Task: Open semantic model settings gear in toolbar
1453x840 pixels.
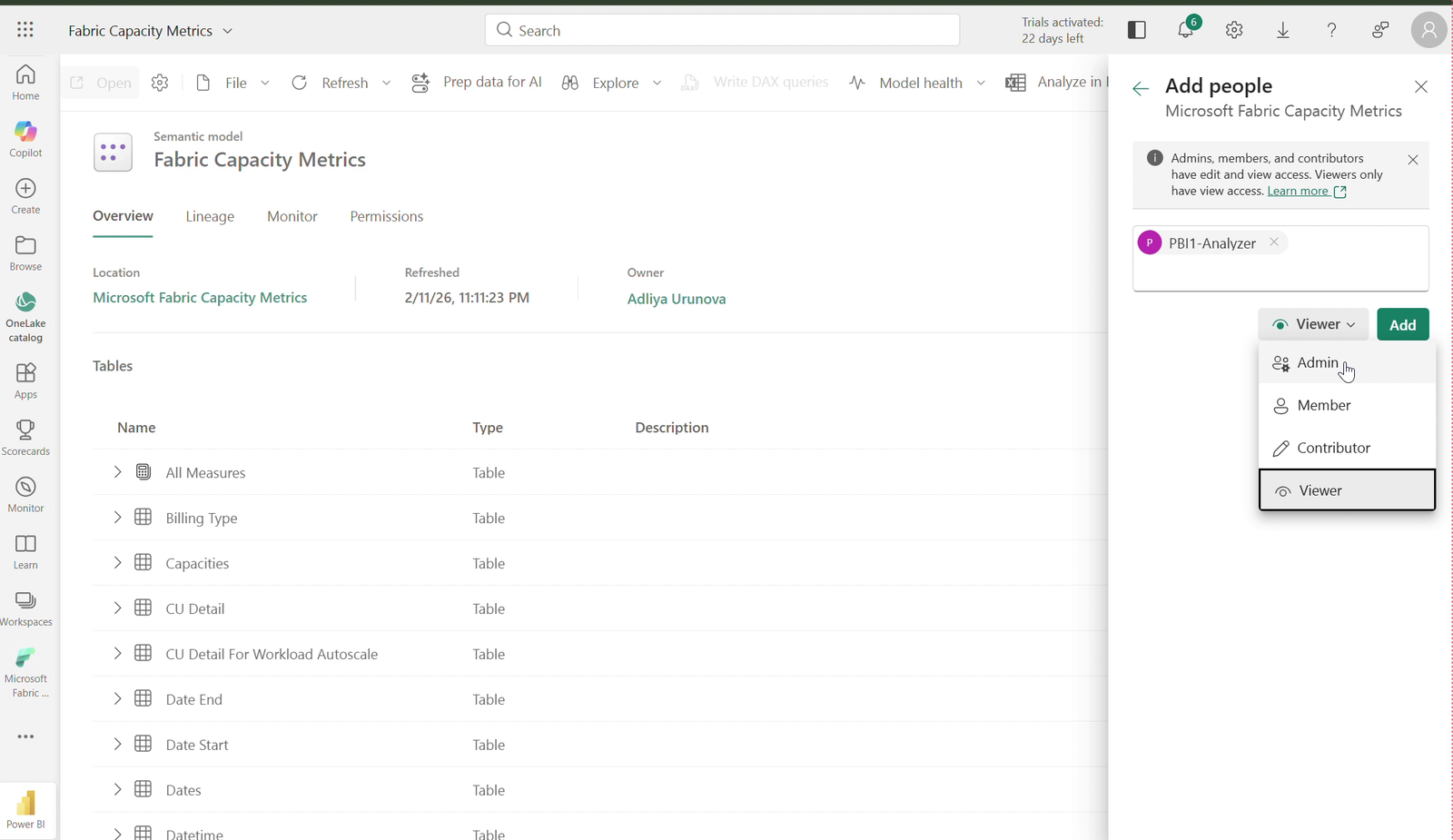Action: (x=160, y=83)
